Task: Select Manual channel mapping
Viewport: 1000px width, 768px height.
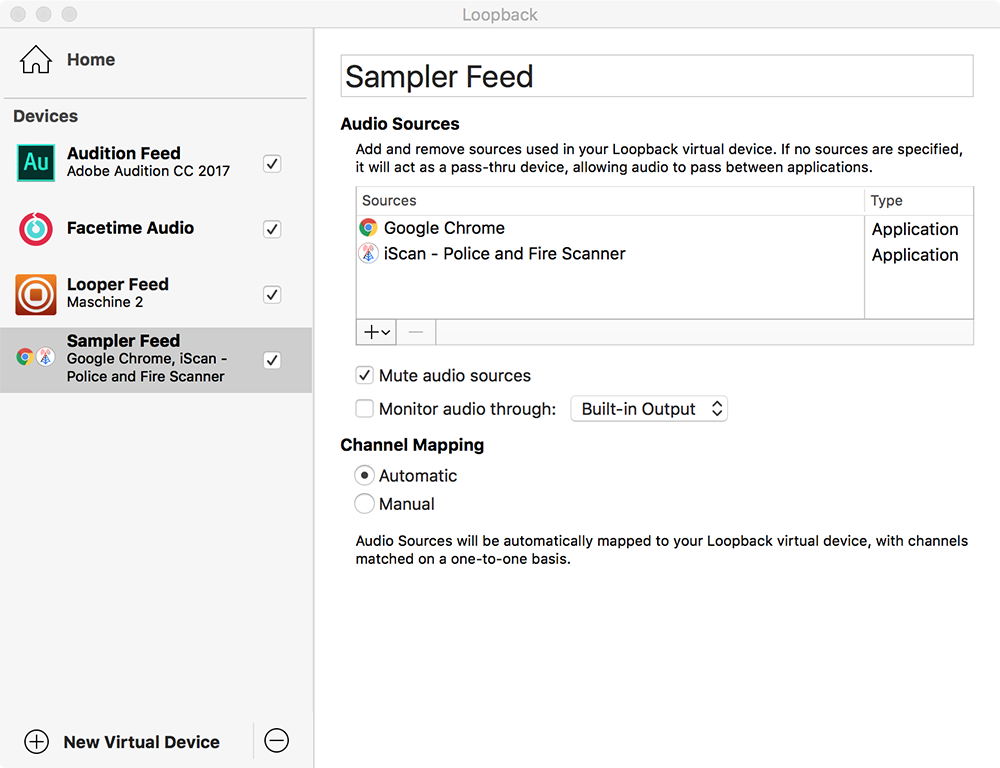Action: [364, 503]
